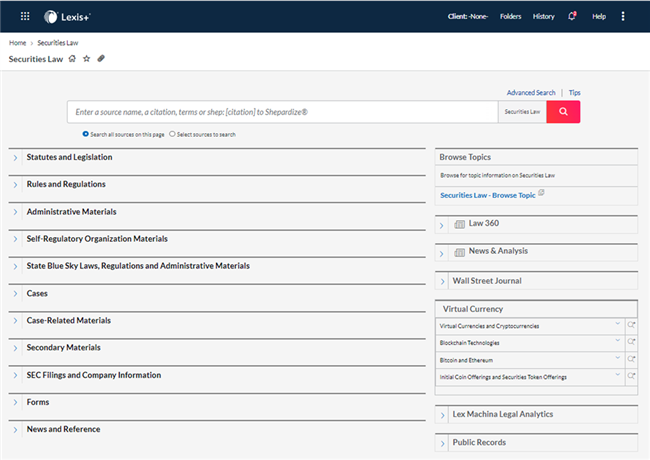Open Folders in top bar
Viewport: 650px width, 460px height.
click(x=510, y=17)
